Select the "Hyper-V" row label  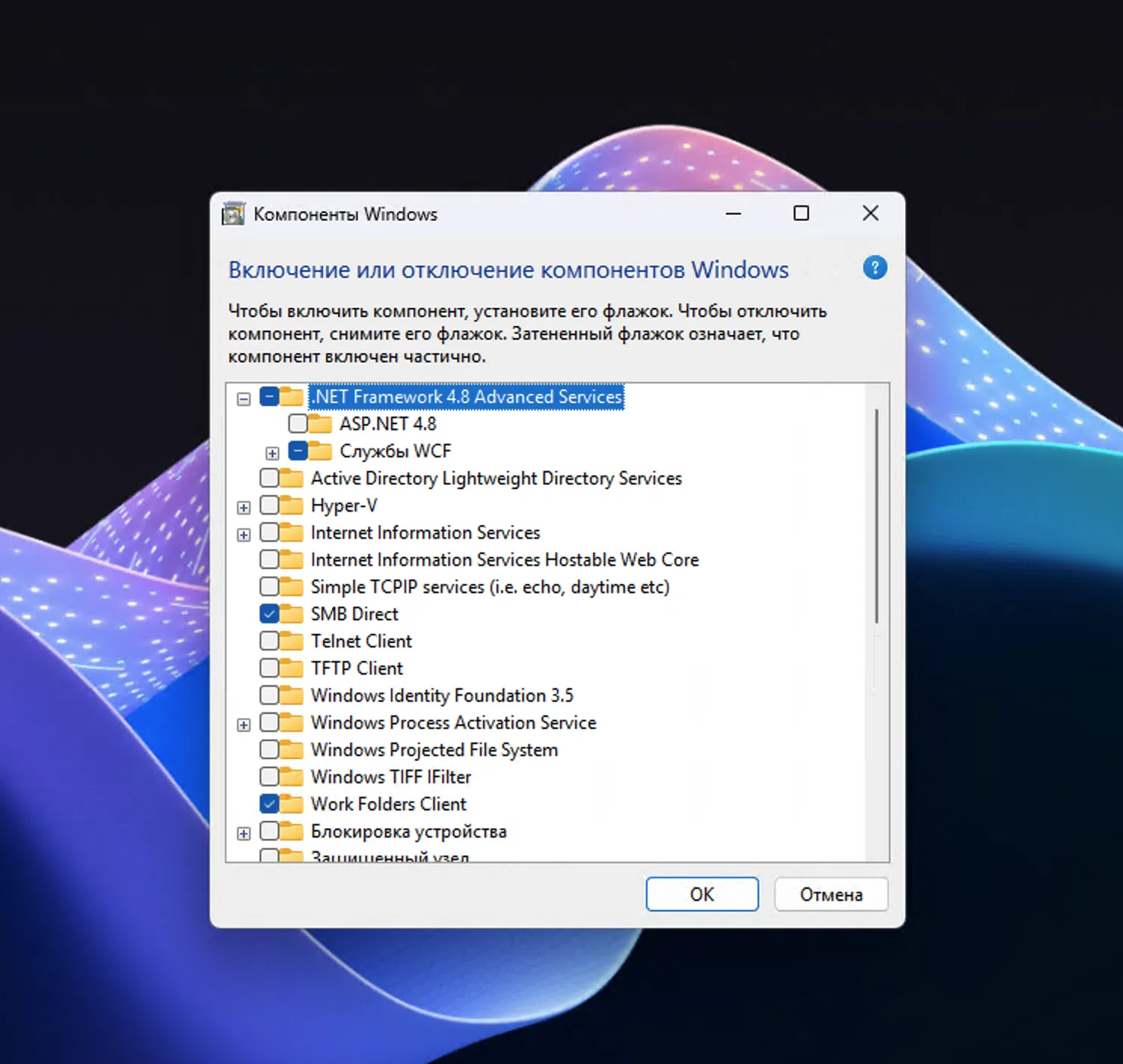[344, 505]
